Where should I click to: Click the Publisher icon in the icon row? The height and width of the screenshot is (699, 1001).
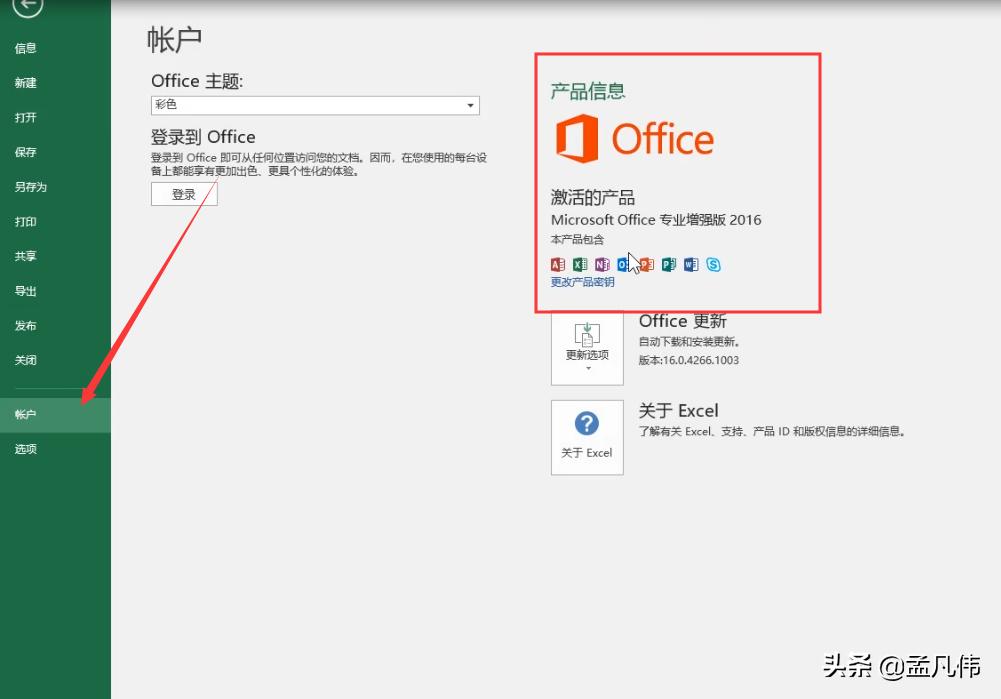click(x=669, y=264)
